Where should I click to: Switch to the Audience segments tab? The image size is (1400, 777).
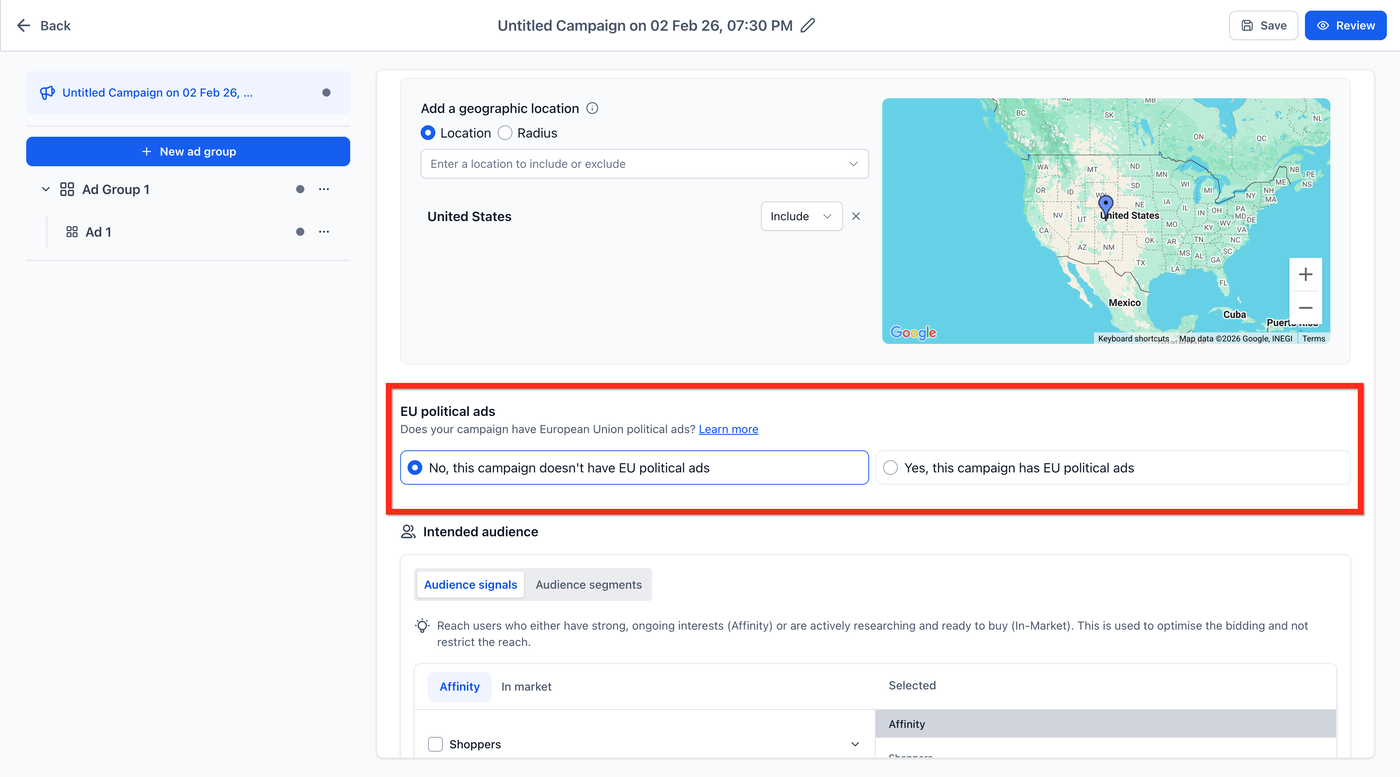coord(588,585)
